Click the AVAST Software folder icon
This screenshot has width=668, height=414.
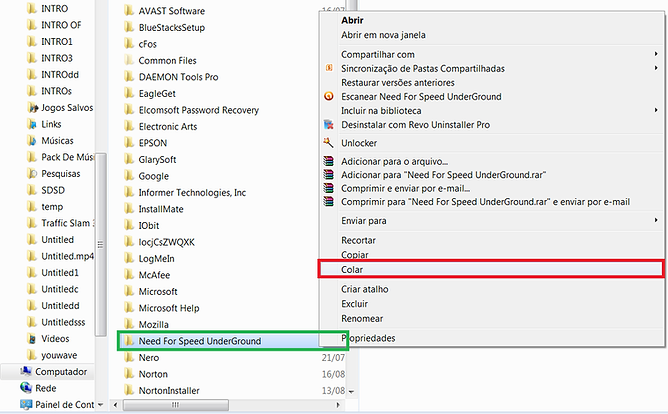click(129, 11)
